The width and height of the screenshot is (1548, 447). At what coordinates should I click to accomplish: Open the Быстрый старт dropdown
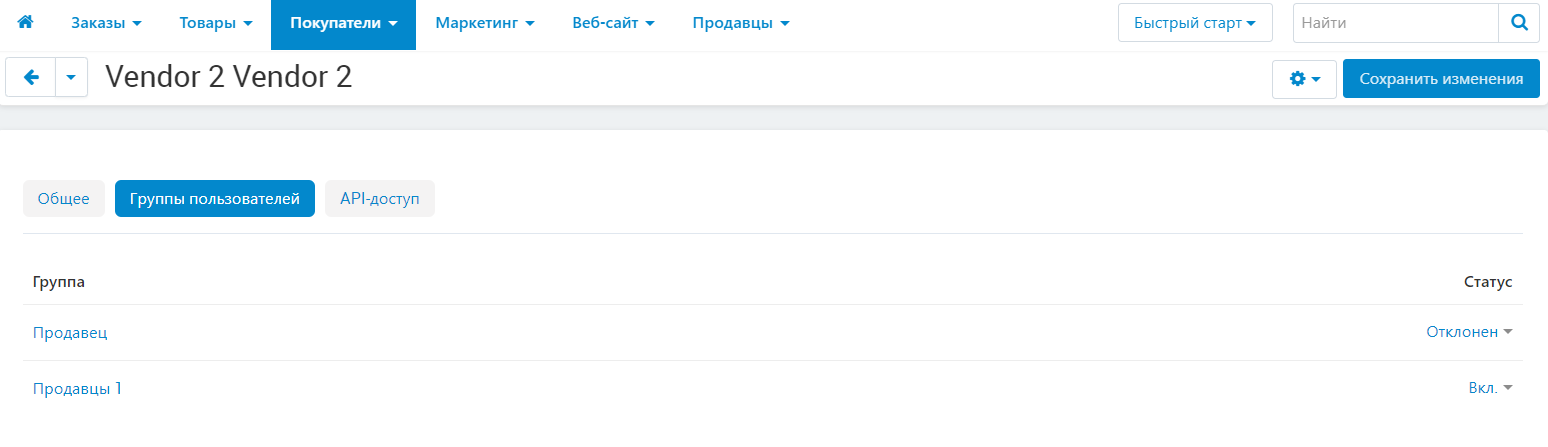click(x=1194, y=23)
